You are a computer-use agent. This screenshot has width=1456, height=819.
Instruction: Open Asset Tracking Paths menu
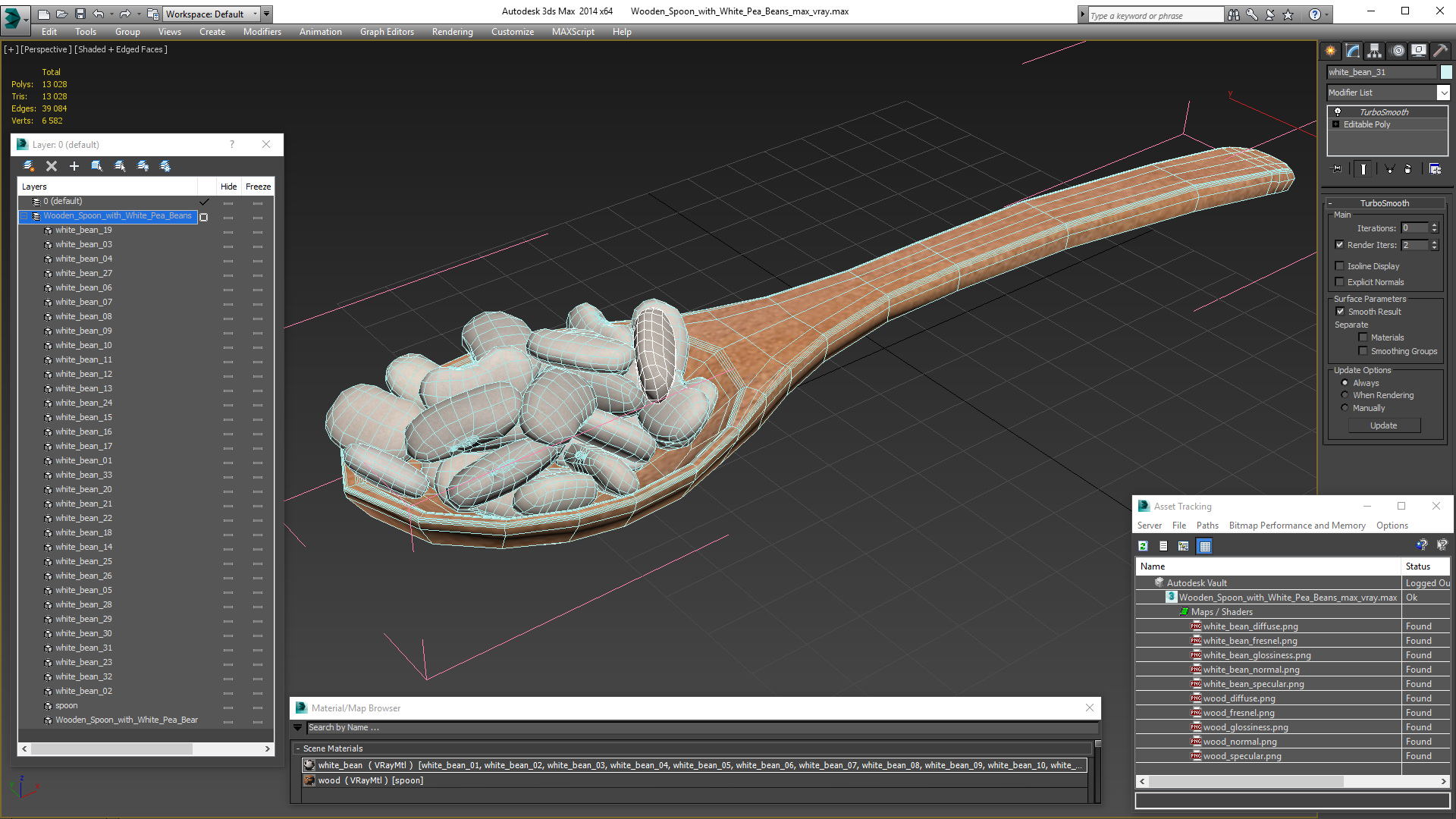[x=1207, y=526]
